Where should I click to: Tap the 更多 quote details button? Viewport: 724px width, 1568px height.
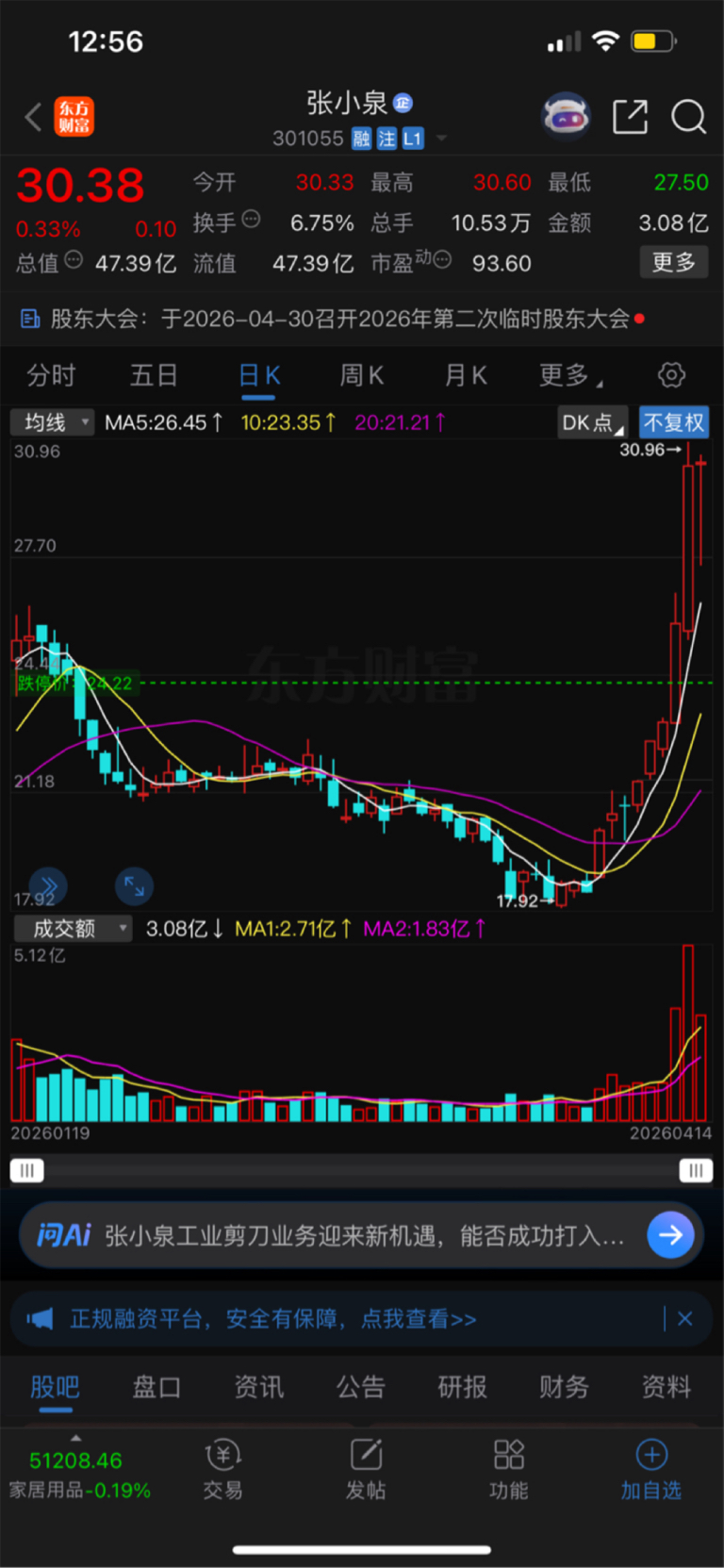click(x=673, y=262)
